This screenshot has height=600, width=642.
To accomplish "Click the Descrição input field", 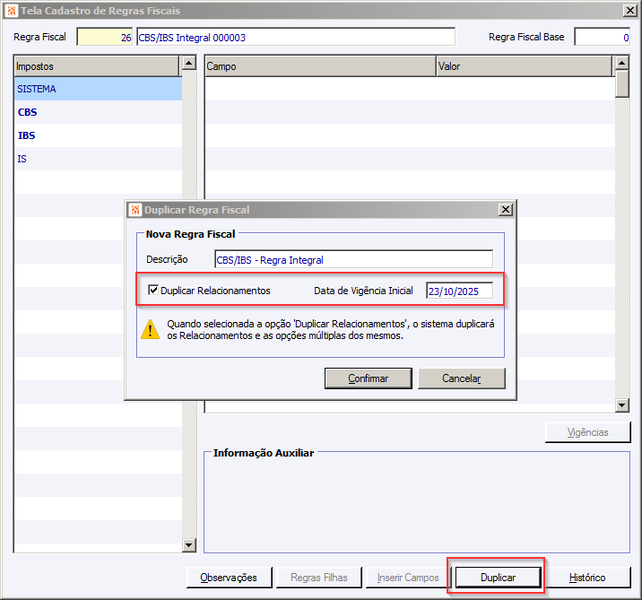I will (x=353, y=260).
